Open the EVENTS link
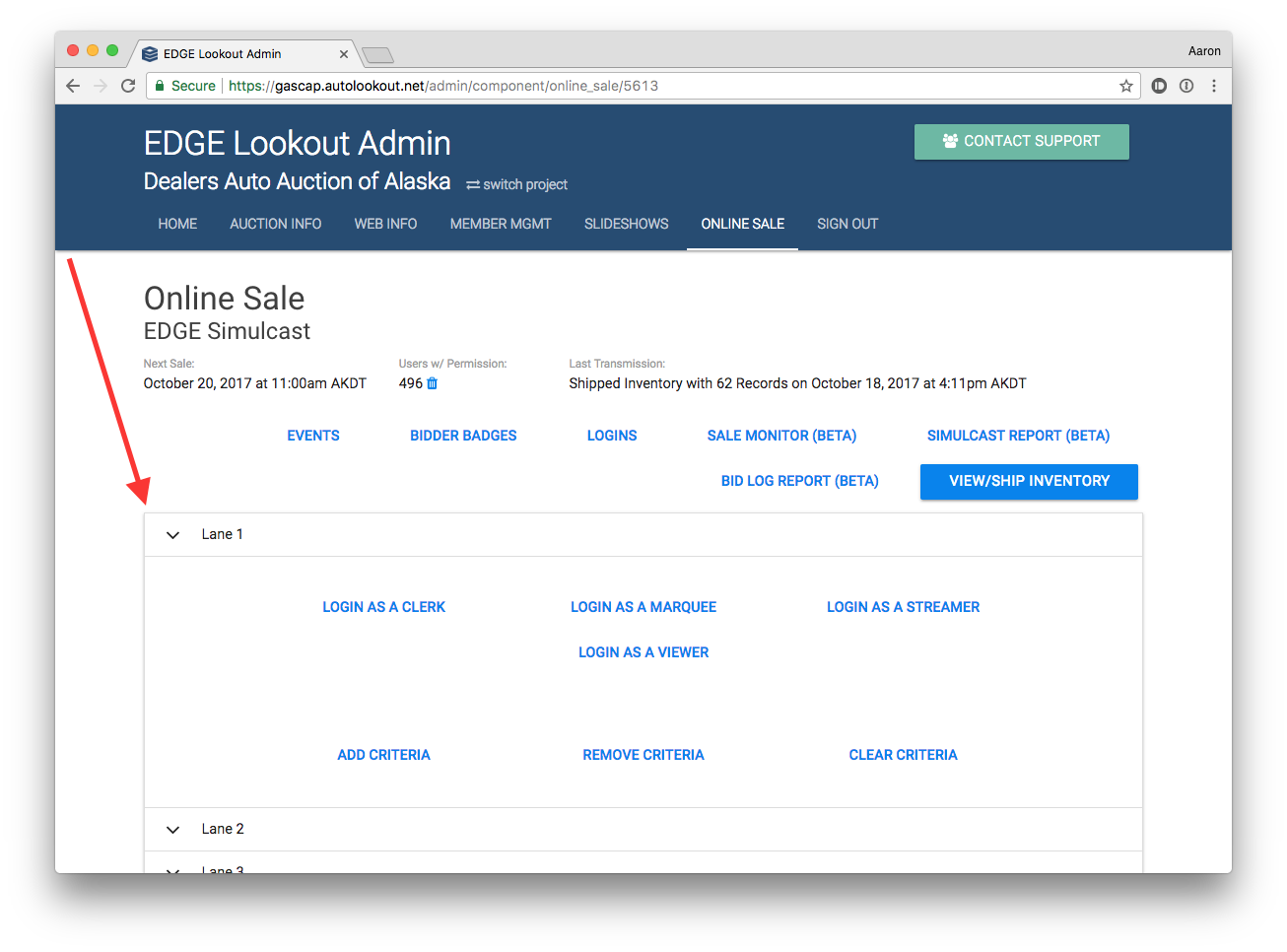The width and height of the screenshot is (1287, 952). pos(313,436)
